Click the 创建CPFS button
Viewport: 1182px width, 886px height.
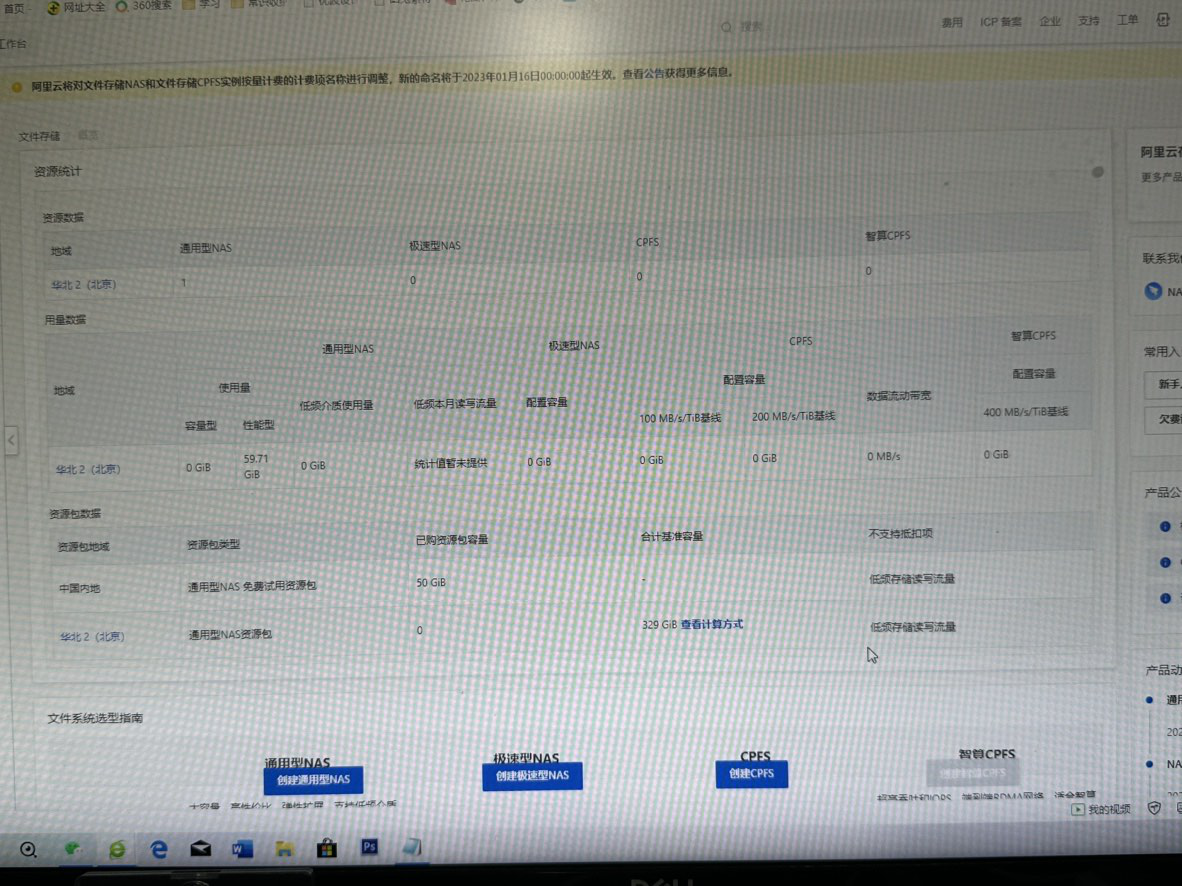point(752,774)
